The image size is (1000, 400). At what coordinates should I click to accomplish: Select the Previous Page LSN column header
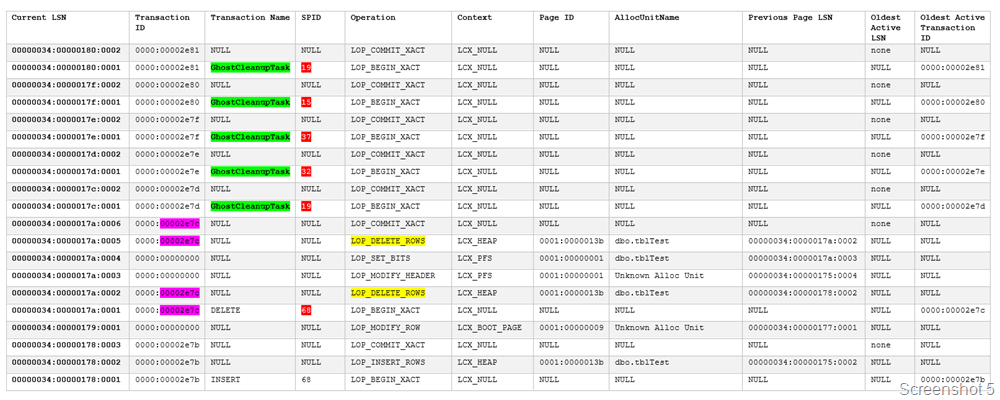(x=789, y=18)
